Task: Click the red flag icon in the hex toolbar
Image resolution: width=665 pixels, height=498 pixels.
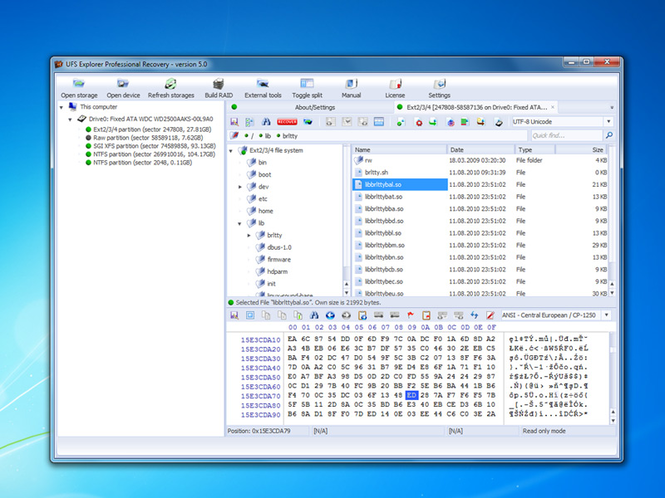Action: pos(410,315)
